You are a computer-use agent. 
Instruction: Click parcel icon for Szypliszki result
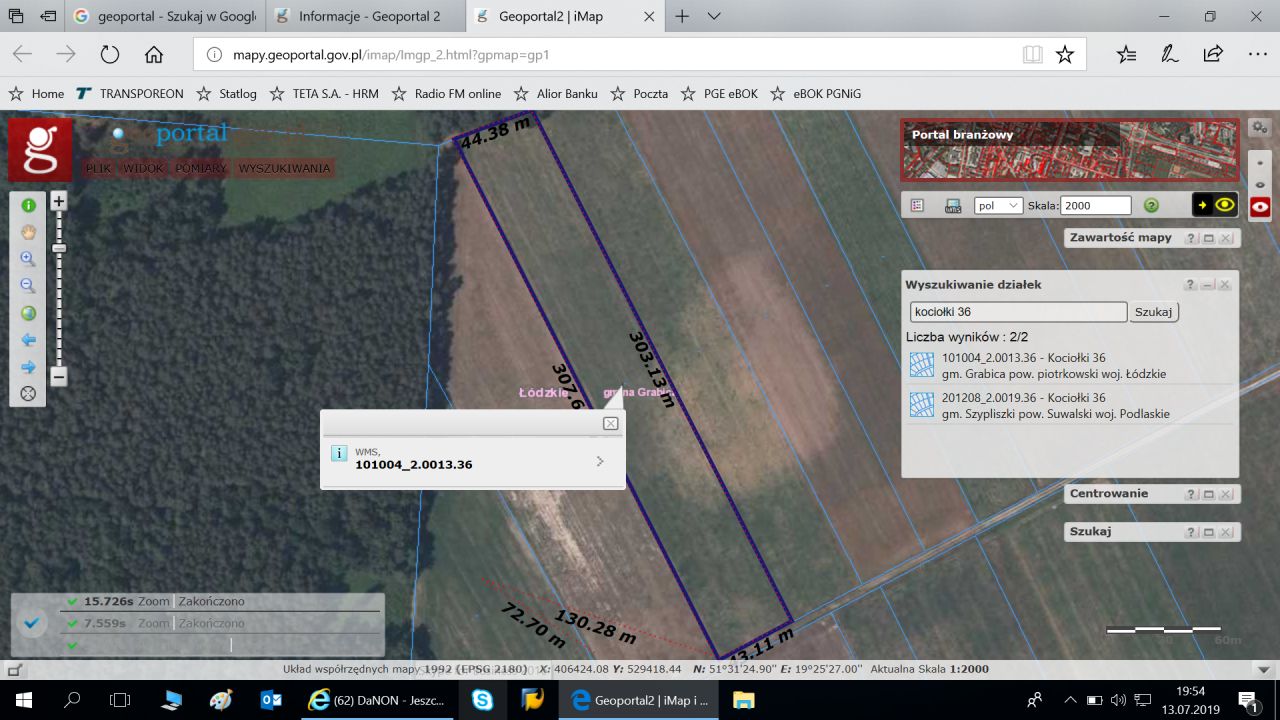point(922,405)
